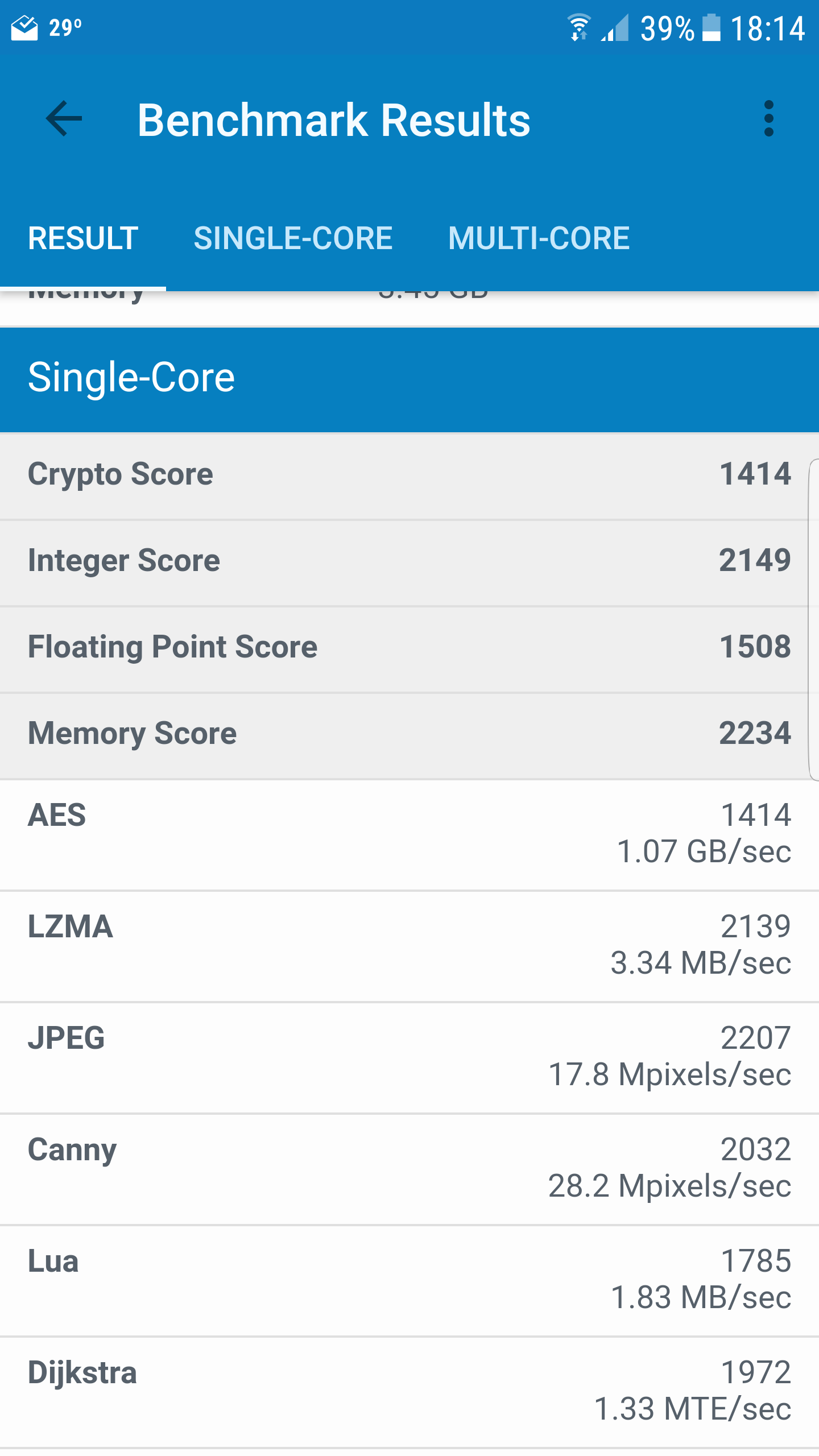
Task: Tap the Wi-Fi status icon
Action: coord(578,28)
